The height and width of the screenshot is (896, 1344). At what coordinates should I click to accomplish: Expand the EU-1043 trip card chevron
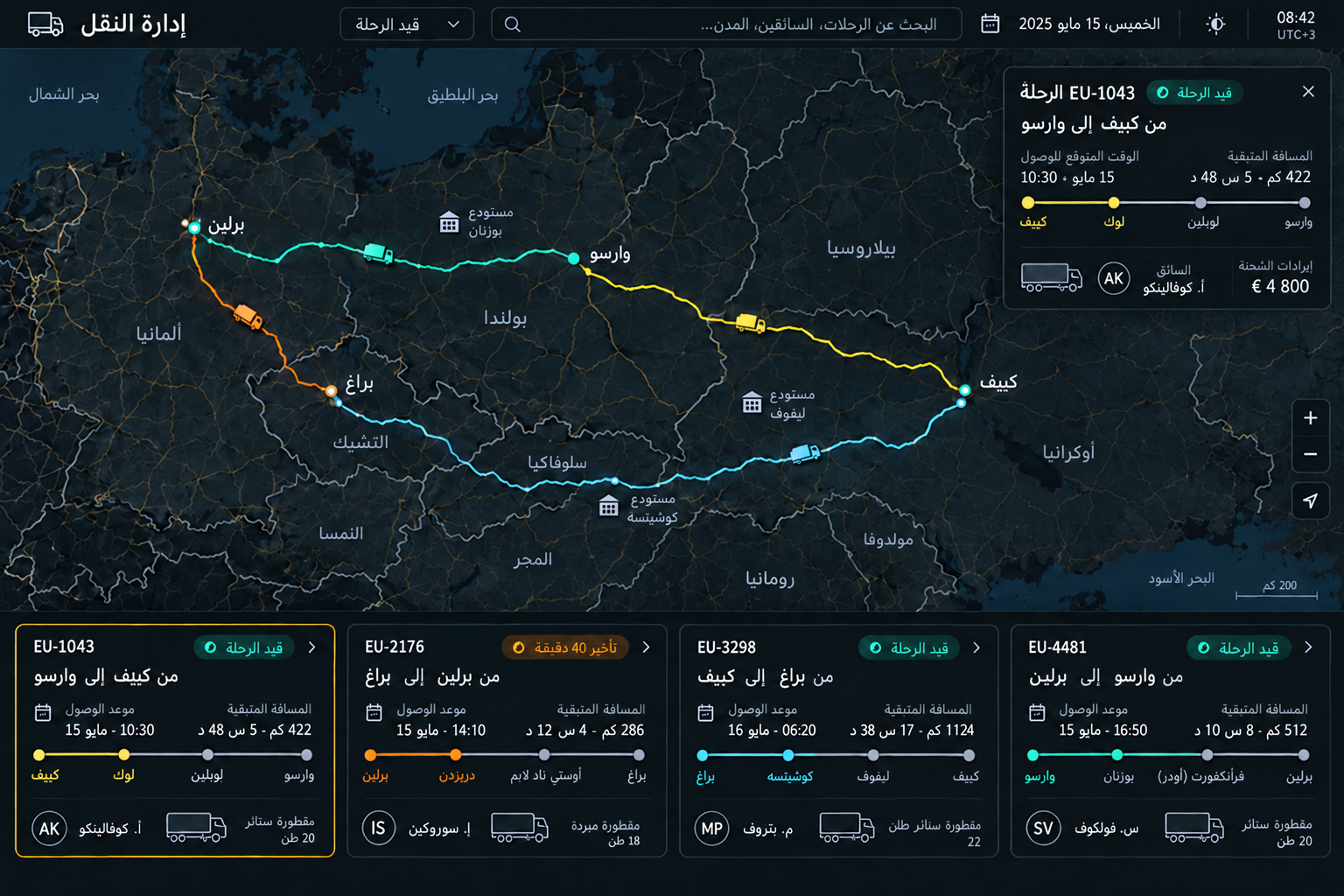coord(311,647)
